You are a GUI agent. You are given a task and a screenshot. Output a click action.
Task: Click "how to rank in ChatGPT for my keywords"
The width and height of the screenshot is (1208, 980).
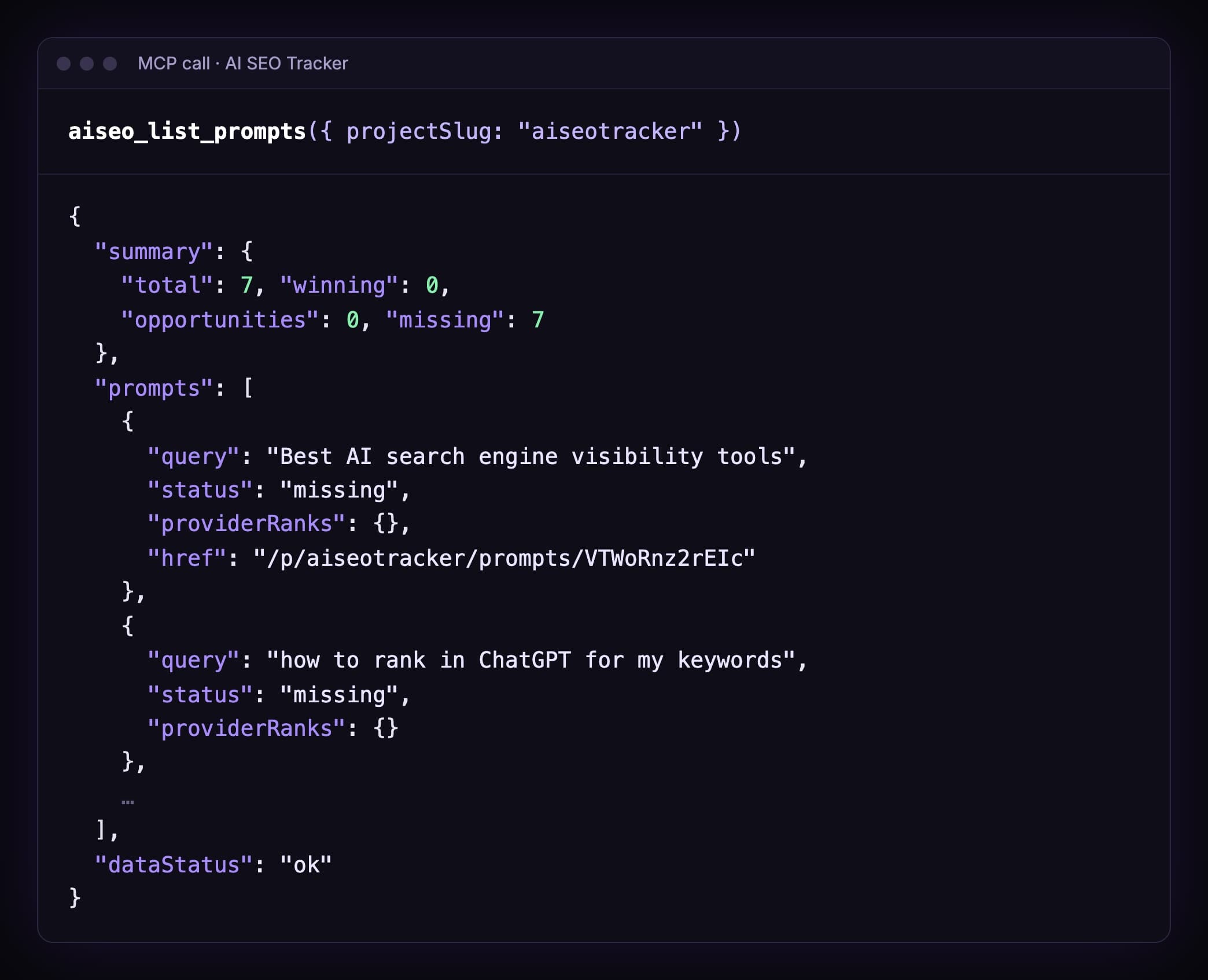coord(531,660)
